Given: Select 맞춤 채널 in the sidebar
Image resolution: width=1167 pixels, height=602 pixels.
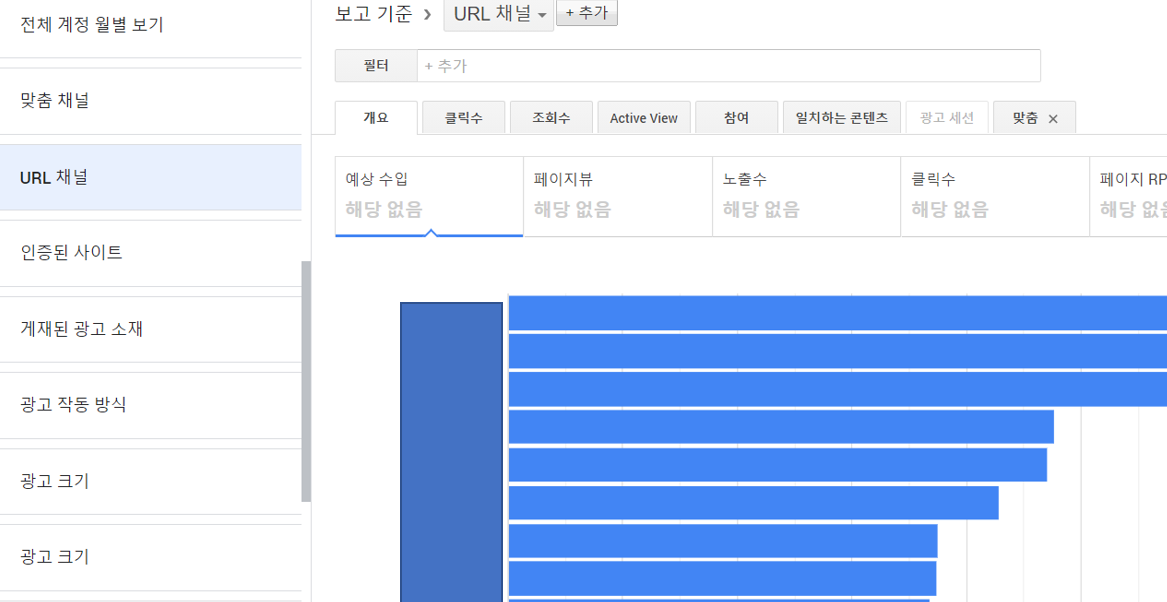Looking at the screenshot, I should [x=150, y=100].
